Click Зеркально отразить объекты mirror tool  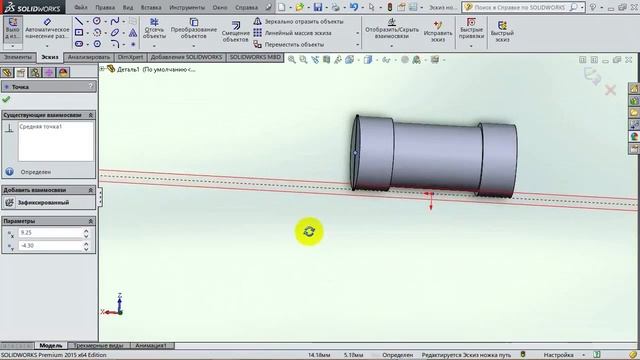tap(298, 21)
